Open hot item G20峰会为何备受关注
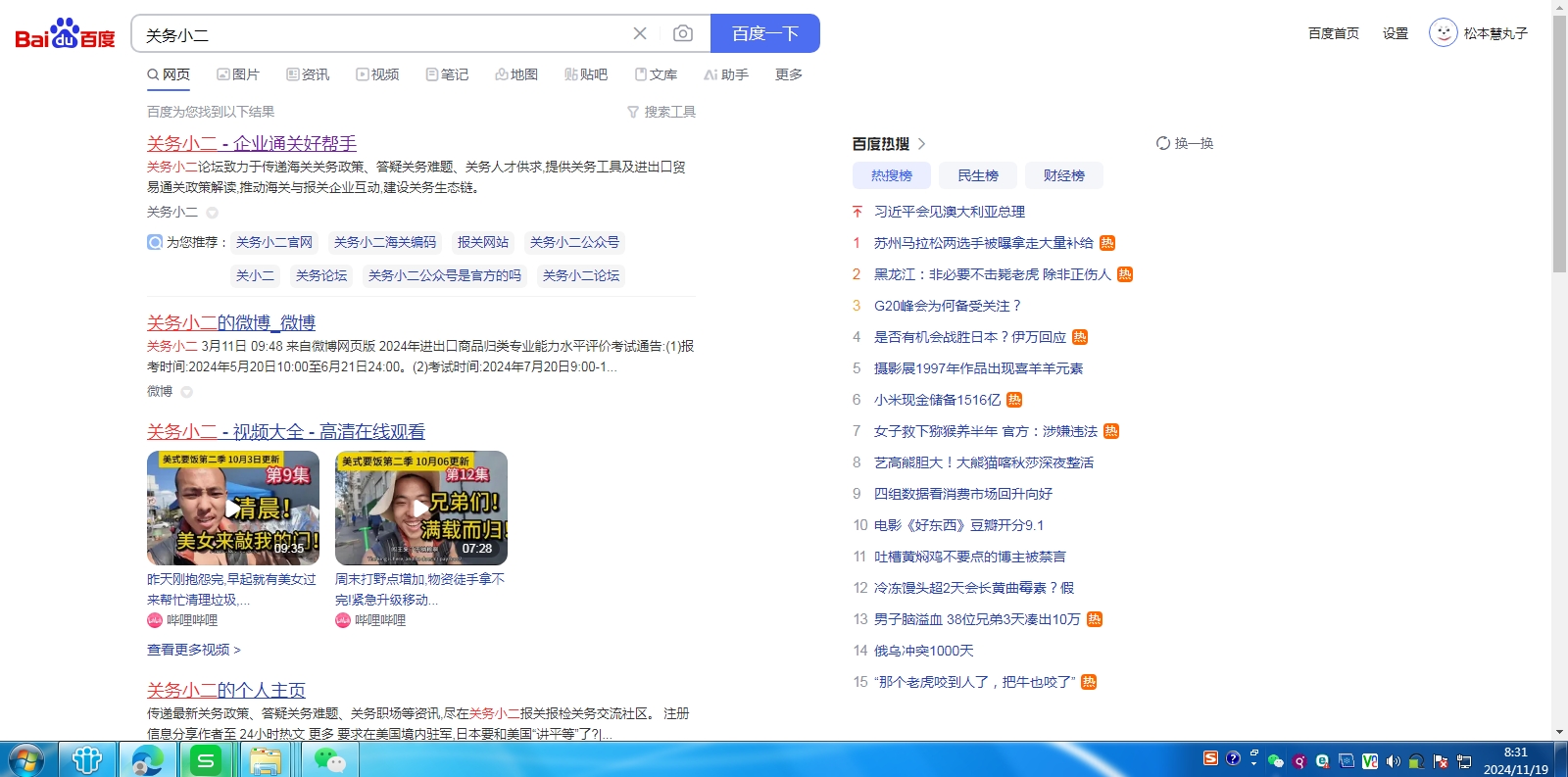 [x=948, y=306]
